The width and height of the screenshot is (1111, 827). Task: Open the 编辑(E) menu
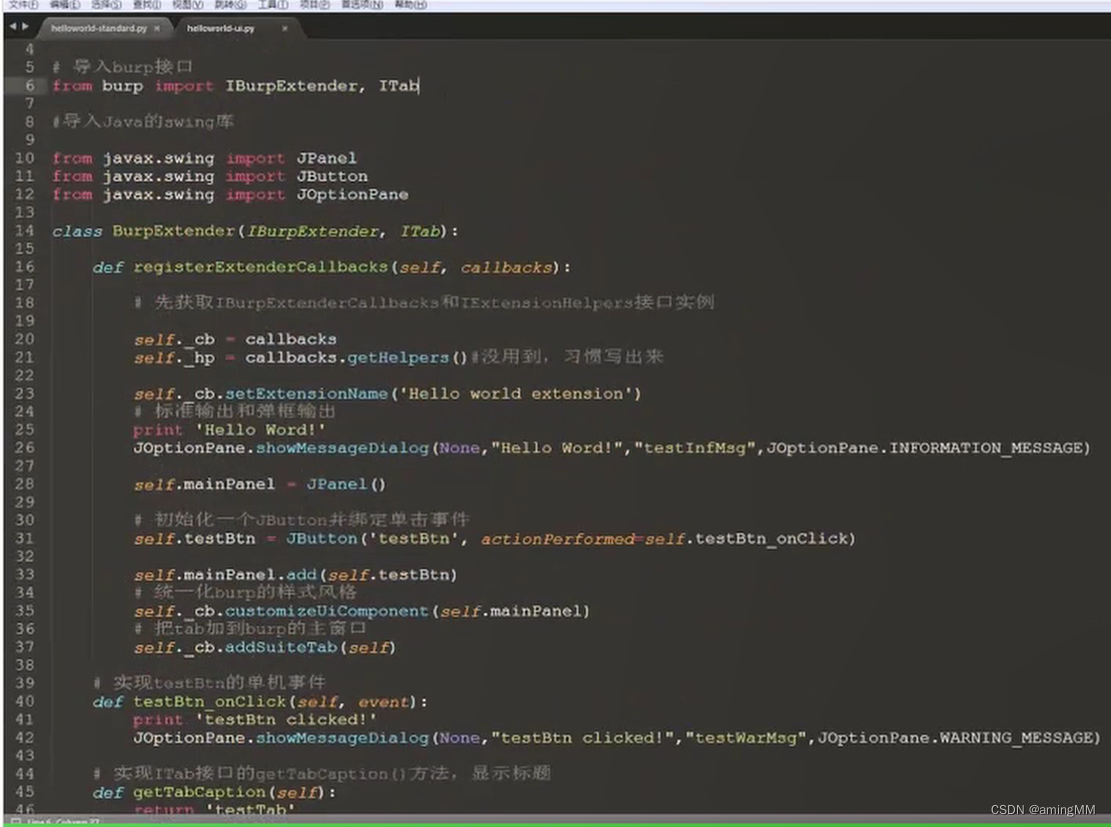click(64, 4)
